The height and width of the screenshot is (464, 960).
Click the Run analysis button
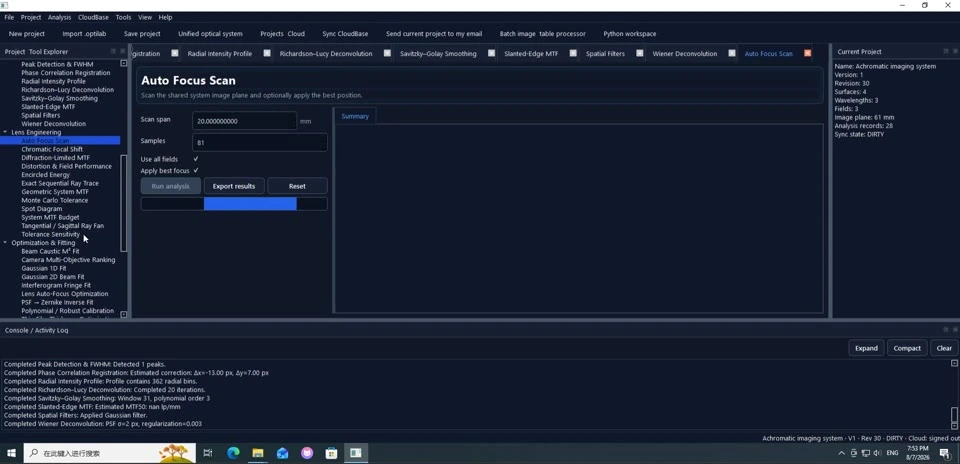tap(170, 186)
